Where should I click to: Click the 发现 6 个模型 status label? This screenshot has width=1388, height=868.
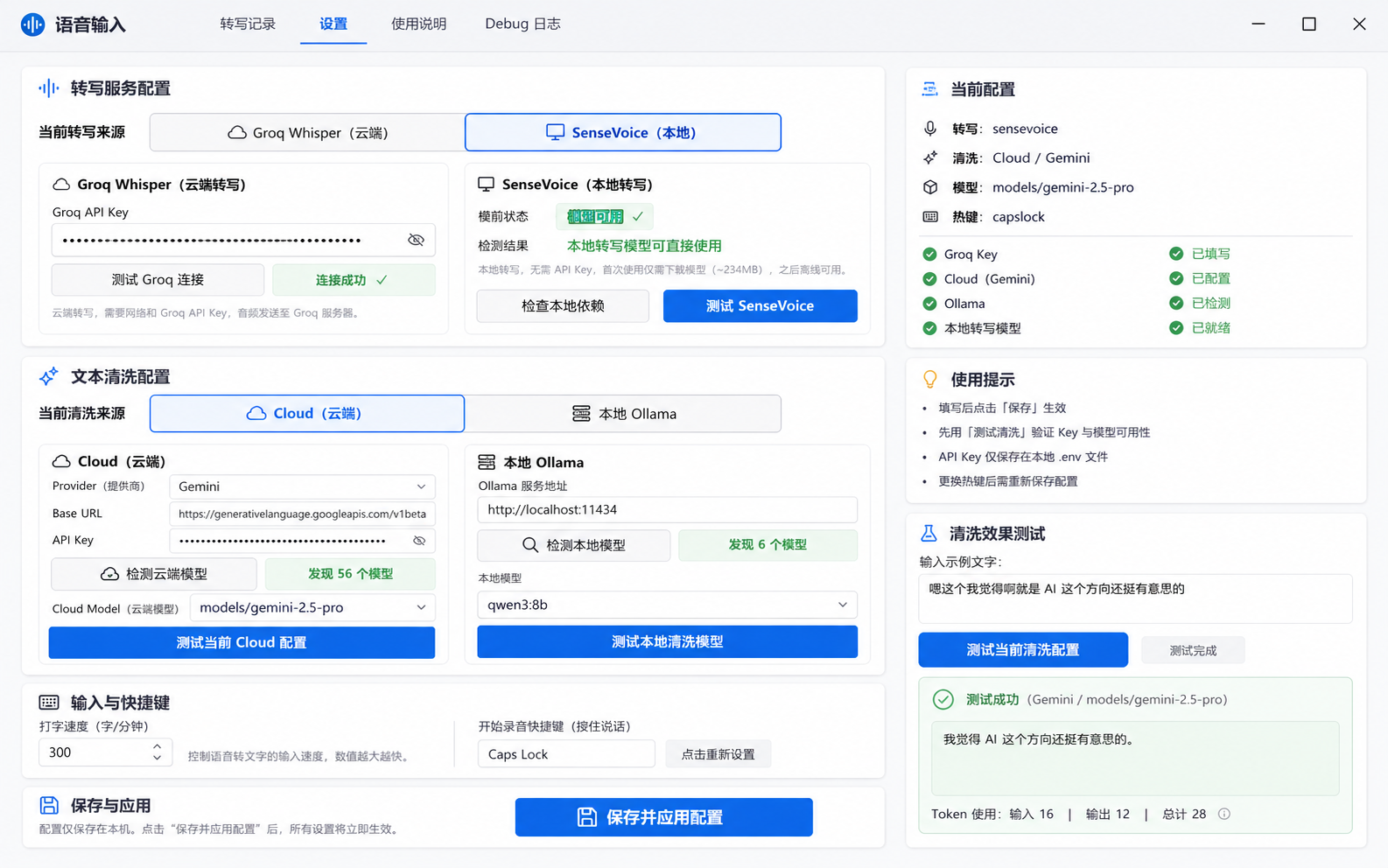pyautogui.click(x=768, y=544)
